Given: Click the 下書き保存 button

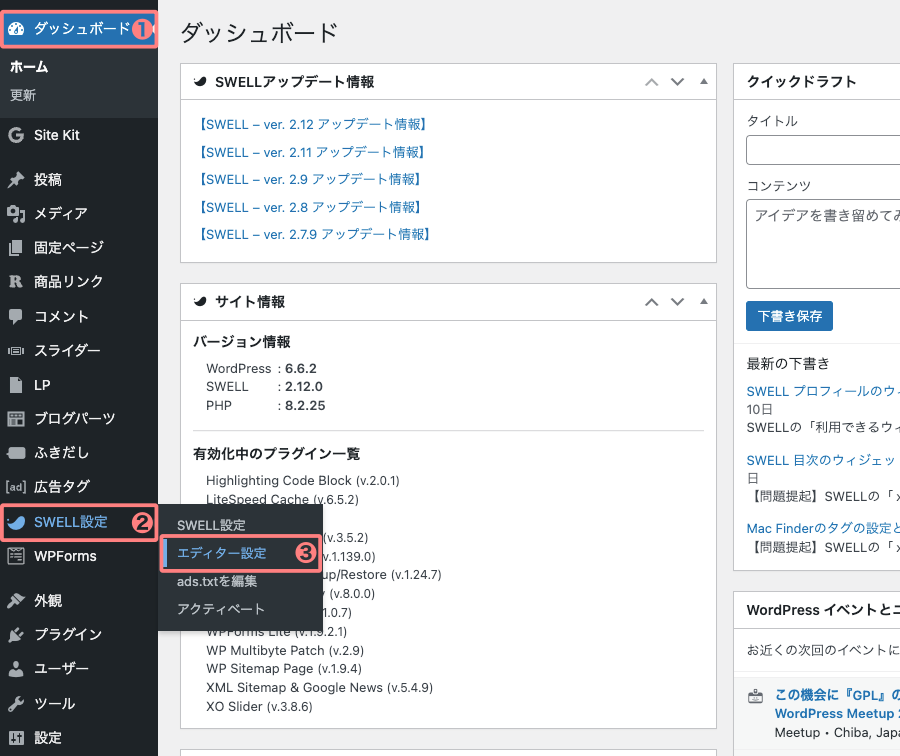Looking at the screenshot, I should [x=789, y=316].
